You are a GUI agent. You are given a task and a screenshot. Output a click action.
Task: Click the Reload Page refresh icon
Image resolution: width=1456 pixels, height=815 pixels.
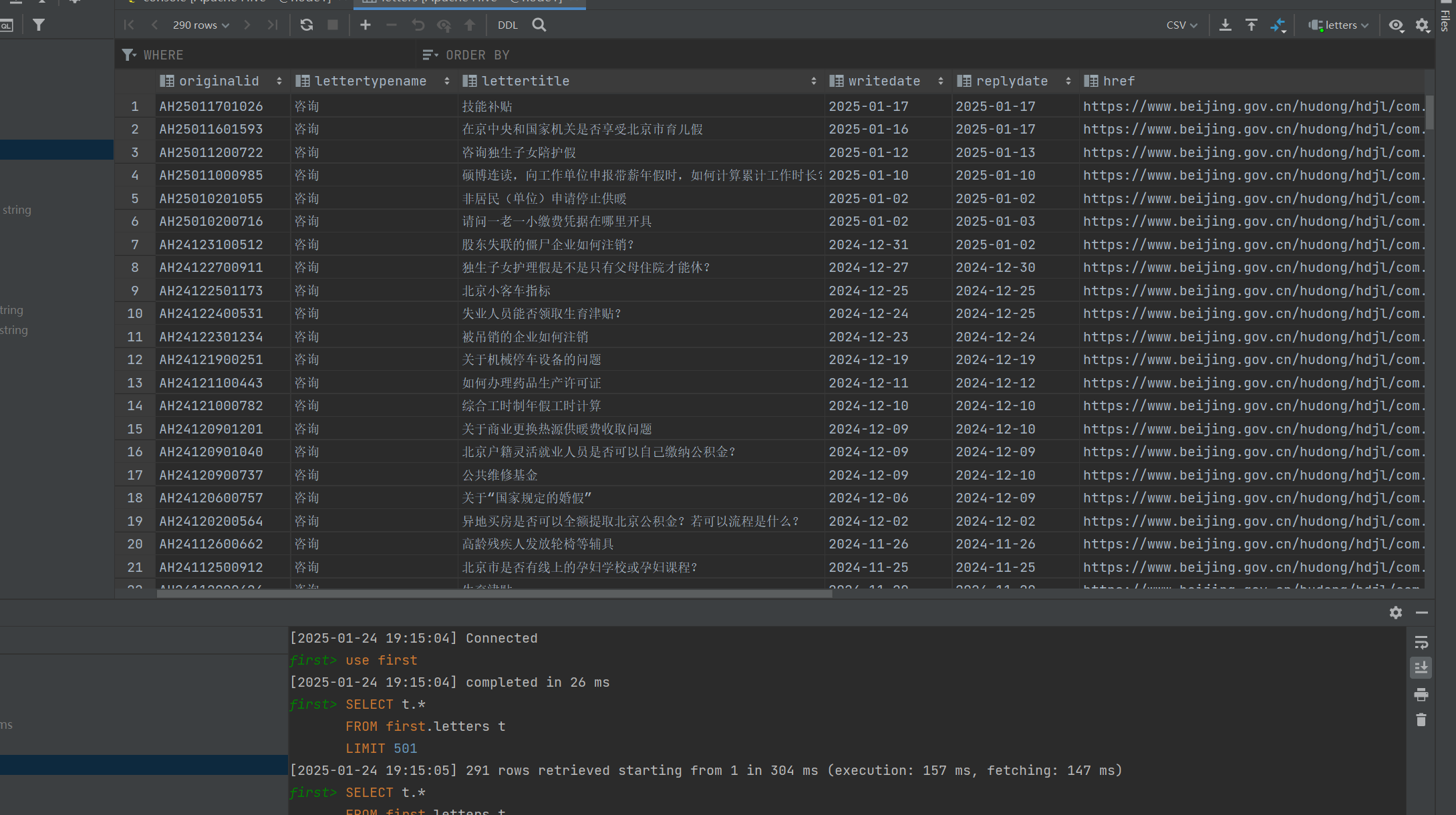click(x=307, y=25)
